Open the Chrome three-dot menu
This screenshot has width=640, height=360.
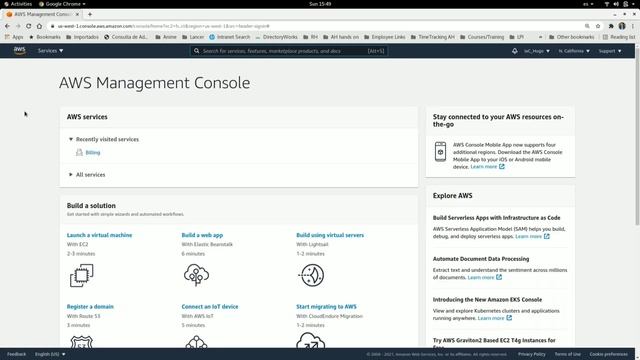[633, 26]
